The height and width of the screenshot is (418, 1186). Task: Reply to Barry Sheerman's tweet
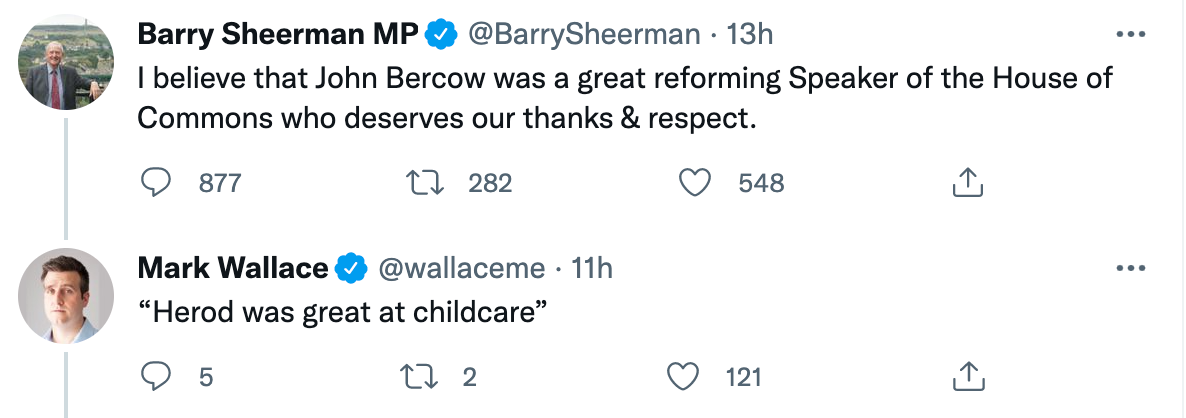(154, 182)
